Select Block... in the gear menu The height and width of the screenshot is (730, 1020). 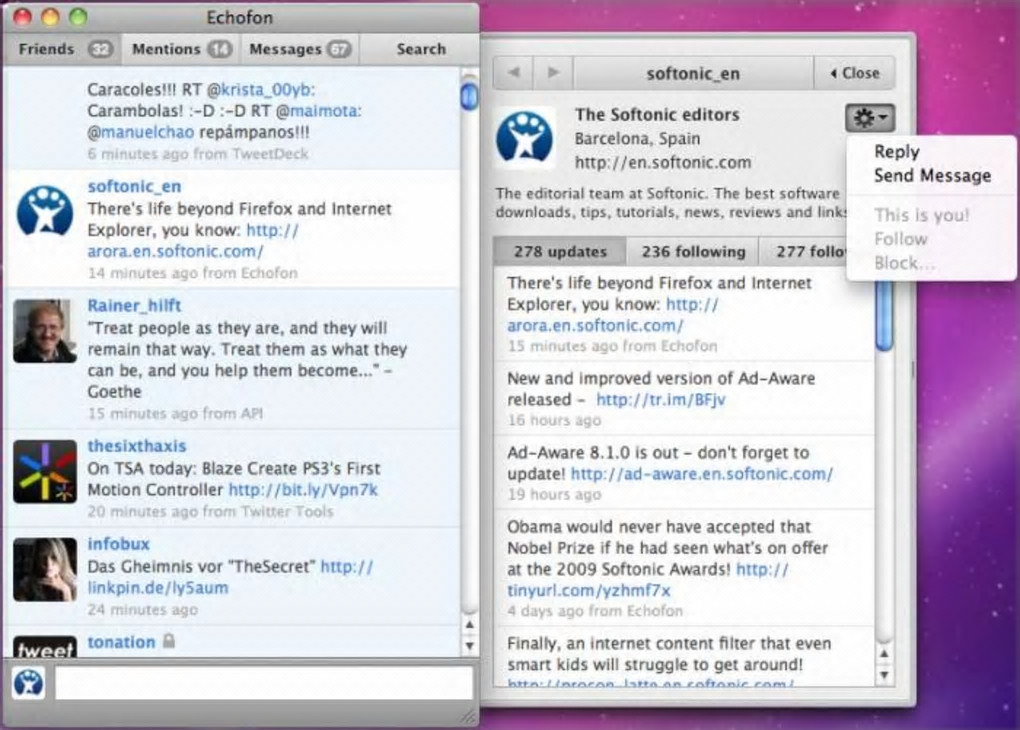(x=905, y=263)
